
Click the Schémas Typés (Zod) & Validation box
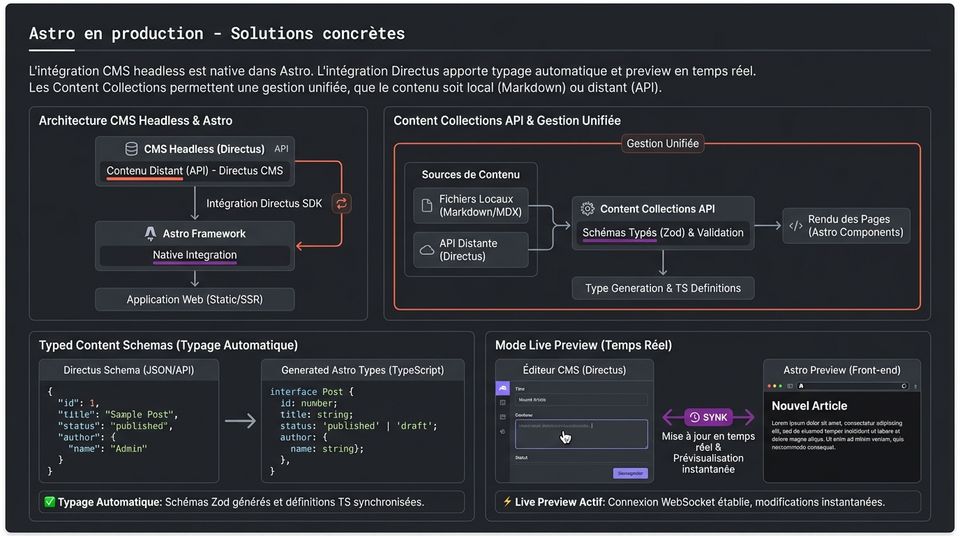click(x=662, y=233)
